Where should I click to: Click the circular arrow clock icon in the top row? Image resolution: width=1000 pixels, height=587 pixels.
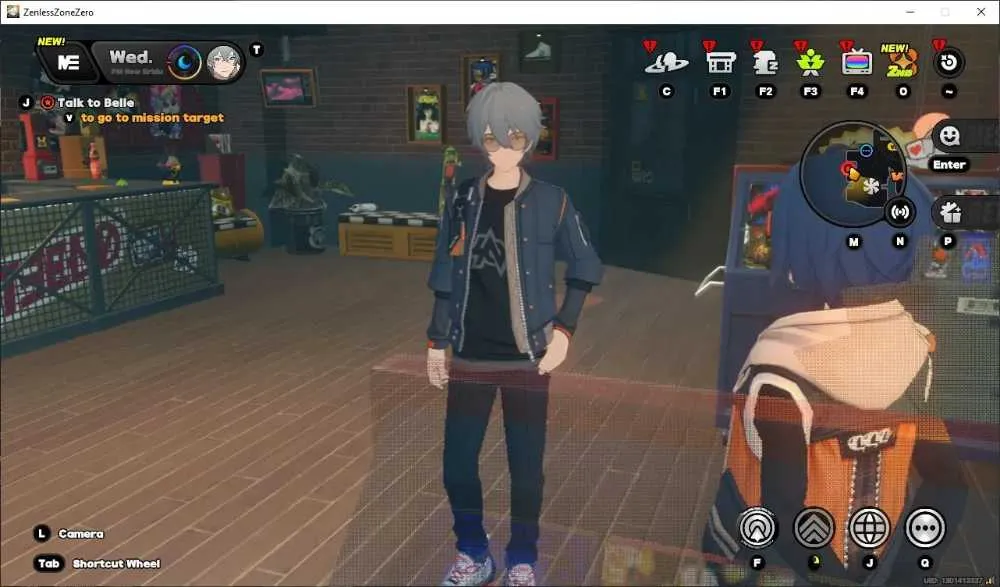948,62
